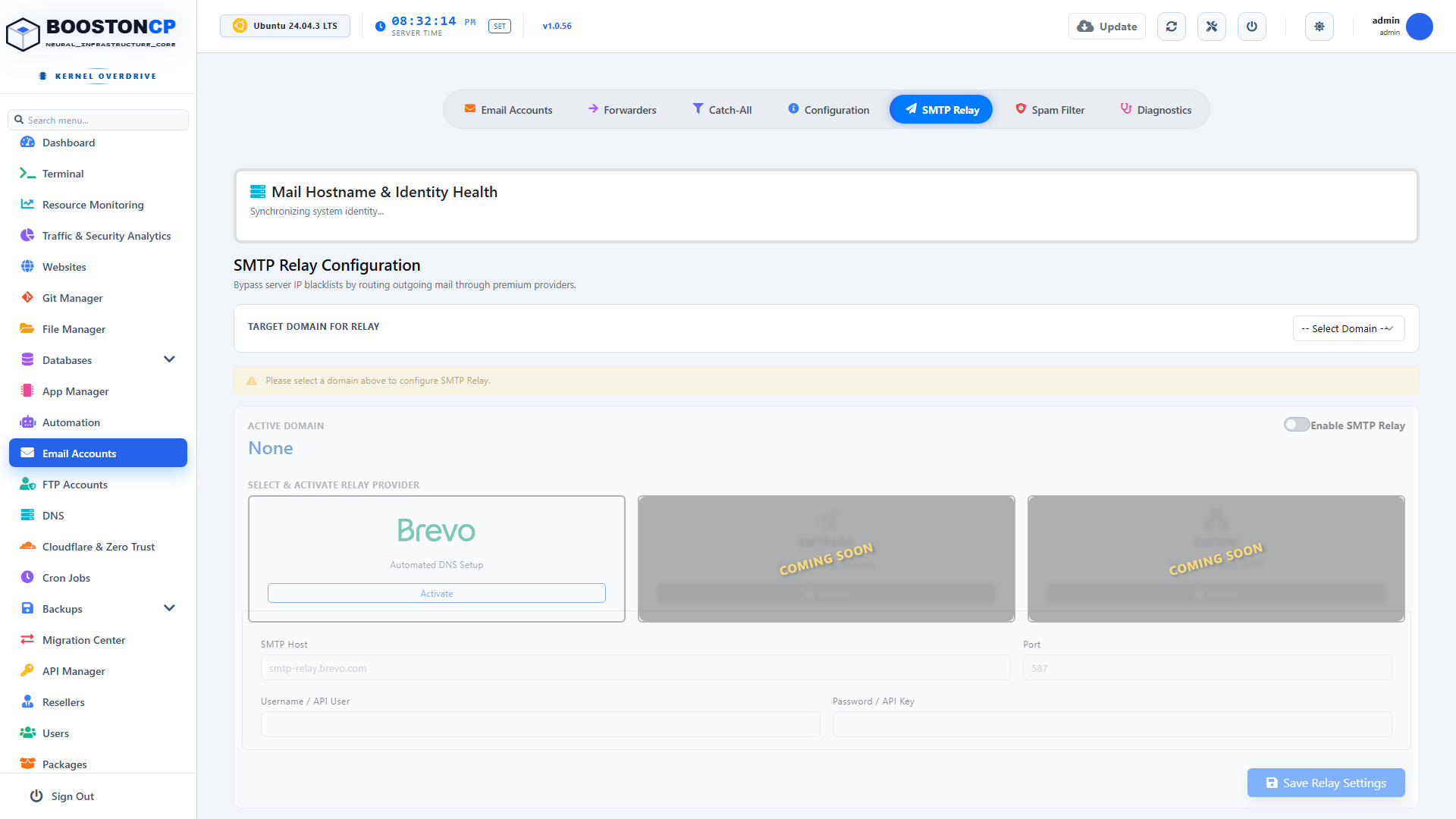Switch to Diagnostics tab
The image size is (1456, 819).
pos(1156,110)
